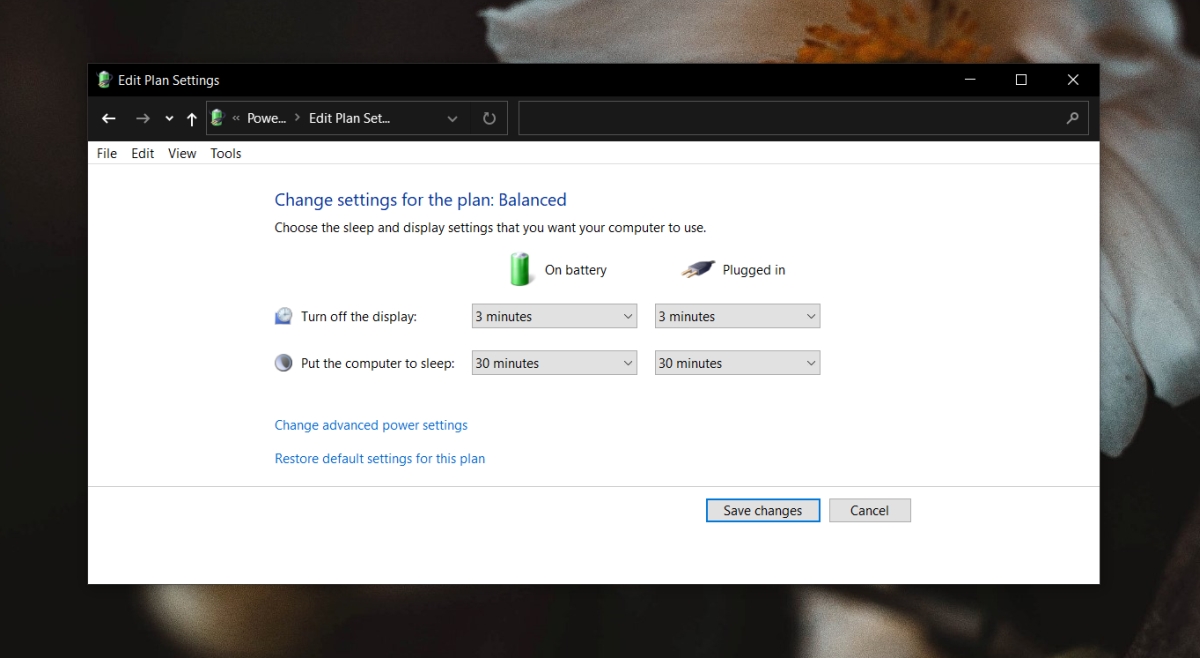
Task: Go back using the left arrow
Action: click(x=109, y=118)
